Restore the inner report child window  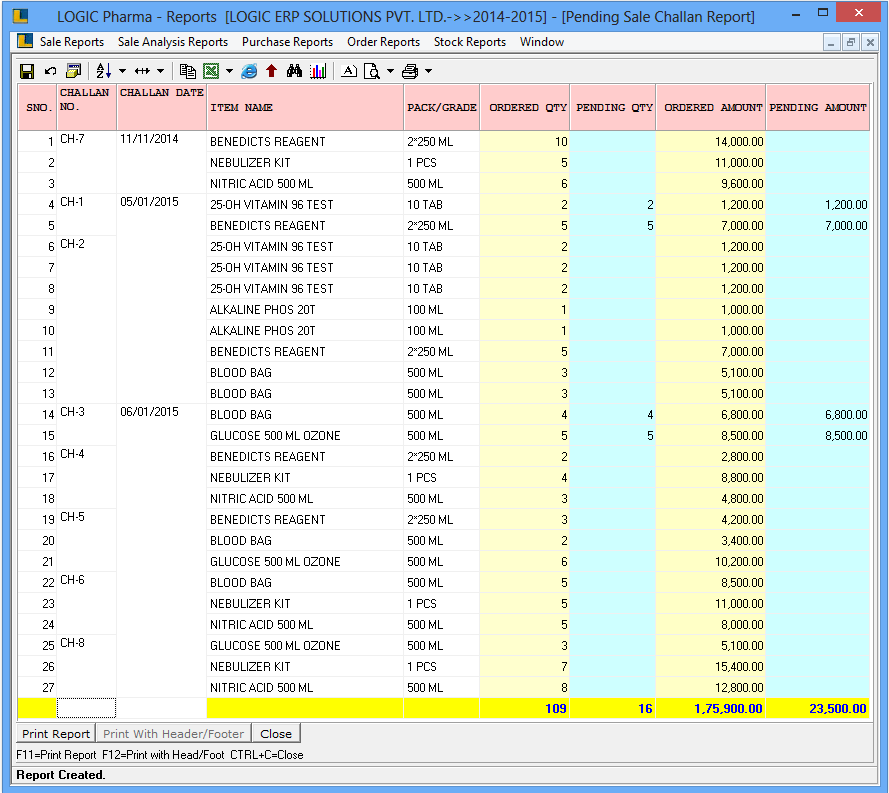coord(850,43)
